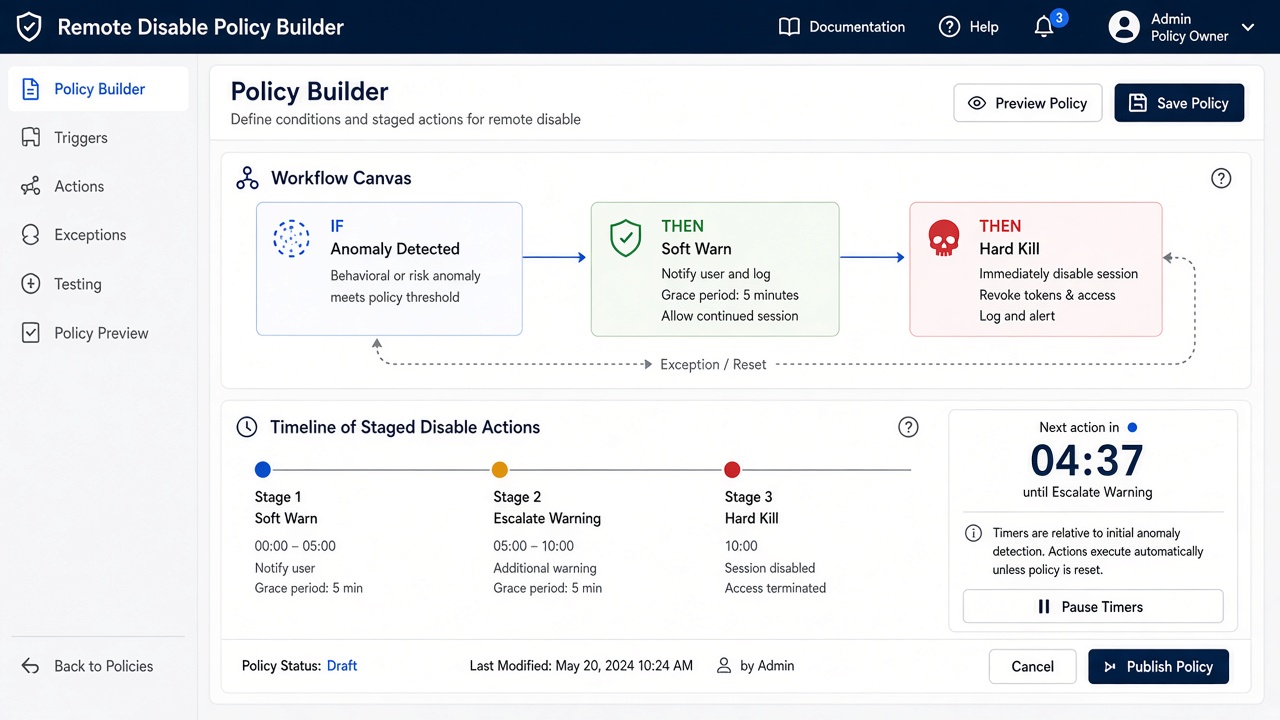Click the Pause Timers button

1092,607
